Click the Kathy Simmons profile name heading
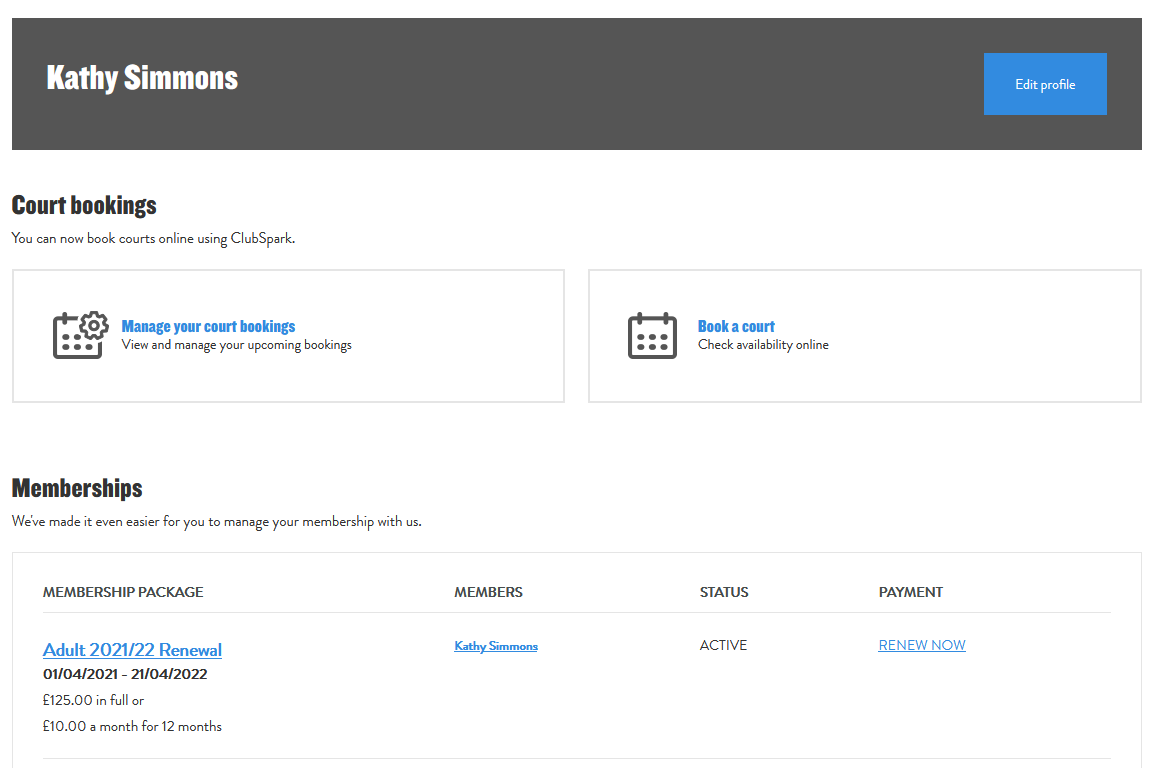The height and width of the screenshot is (768, 1156). coord(142,78)
